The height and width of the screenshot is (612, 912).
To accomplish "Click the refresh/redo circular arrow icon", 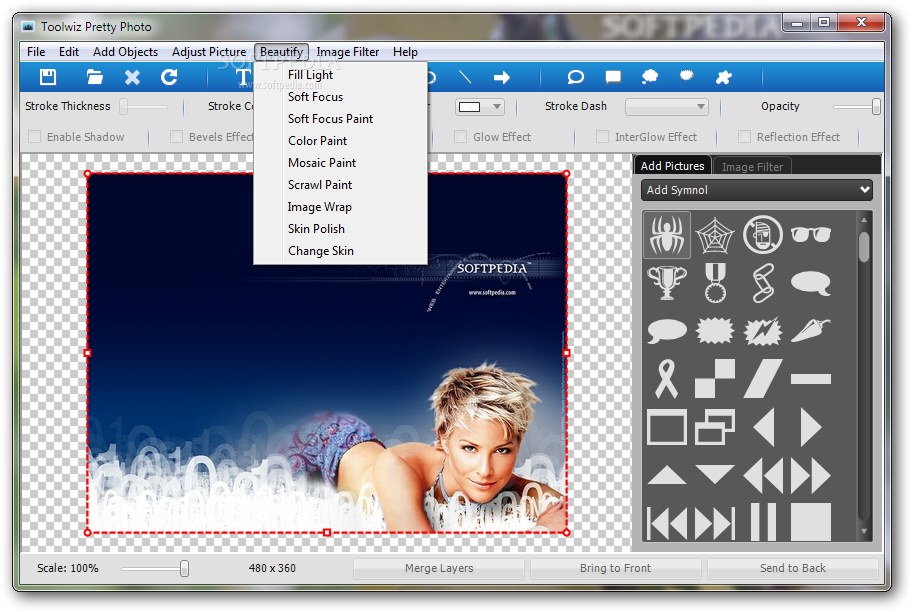I will (169, 77).
